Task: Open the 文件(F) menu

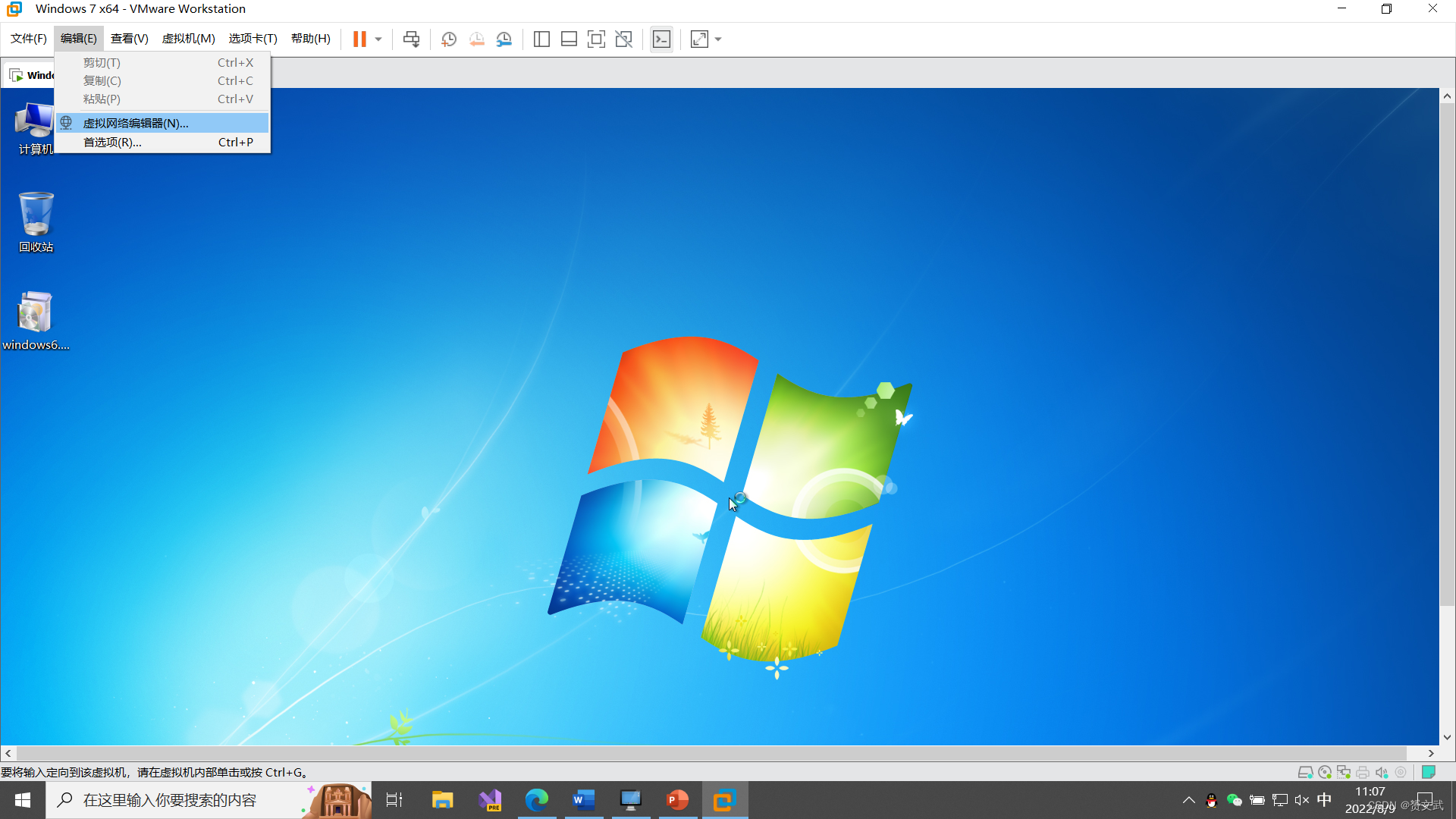Action: tap(28, 39)
